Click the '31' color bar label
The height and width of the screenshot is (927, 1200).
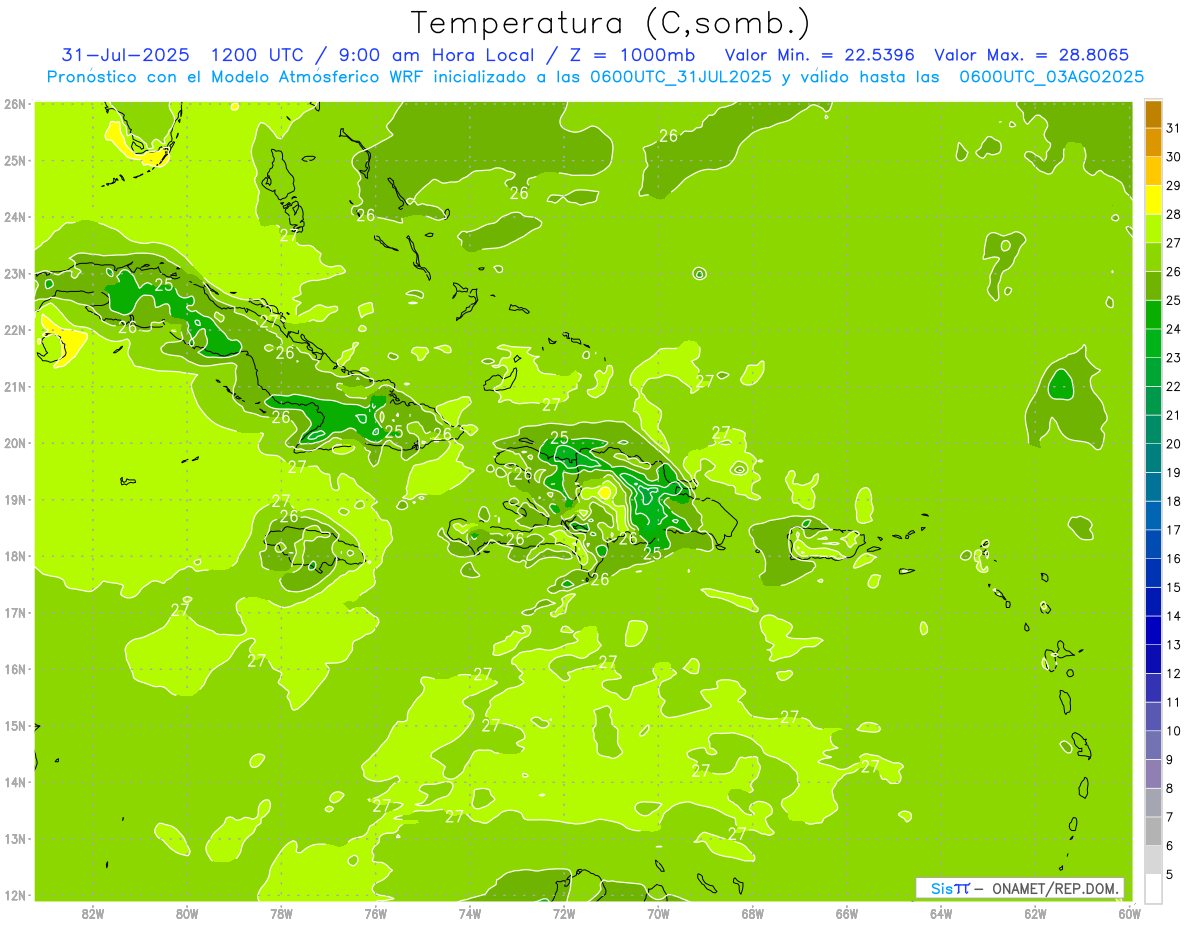[x=1173, y=128]
